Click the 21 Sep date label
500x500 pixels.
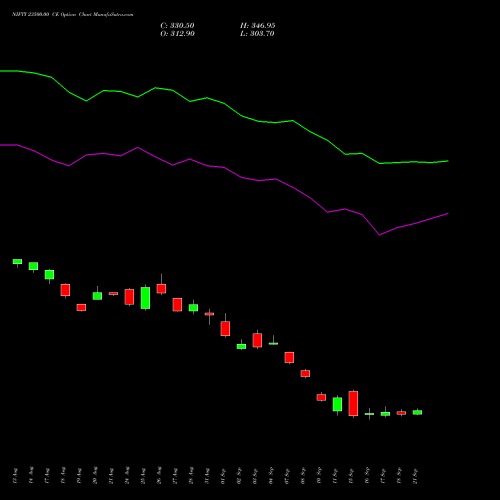point(415,476)
